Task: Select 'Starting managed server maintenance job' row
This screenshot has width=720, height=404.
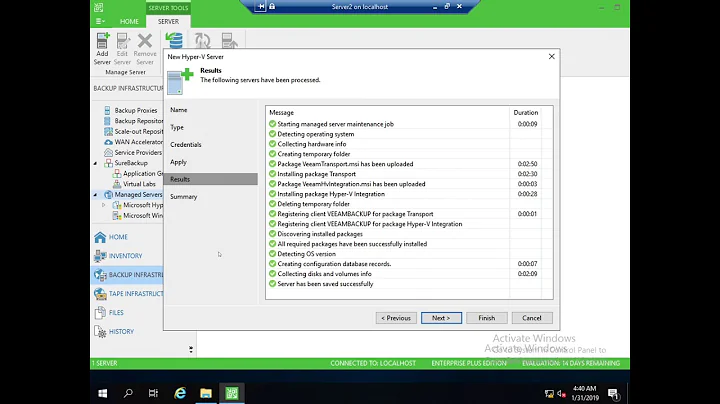Action: [x=409, y=124]
